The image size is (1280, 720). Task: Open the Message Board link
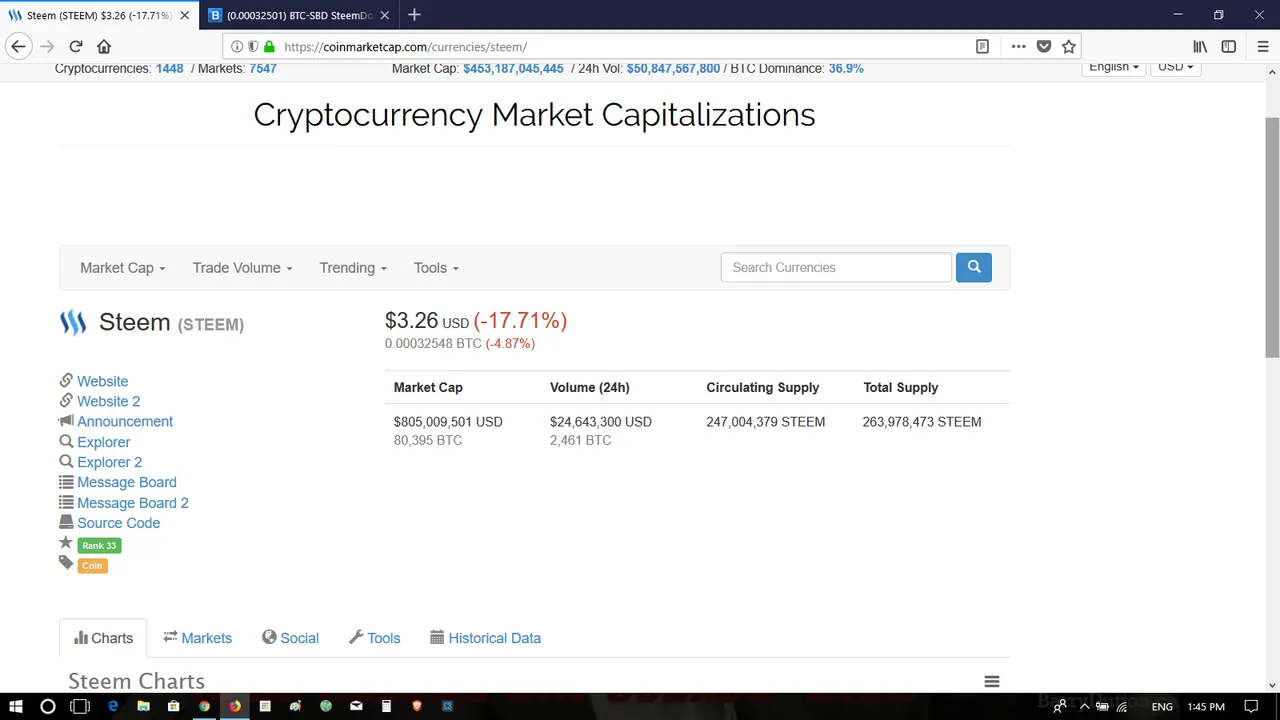(127, 482)
